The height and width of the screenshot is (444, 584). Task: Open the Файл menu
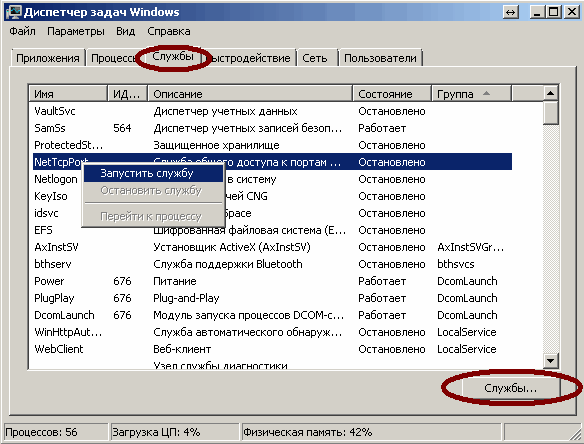tap(22, 31)
